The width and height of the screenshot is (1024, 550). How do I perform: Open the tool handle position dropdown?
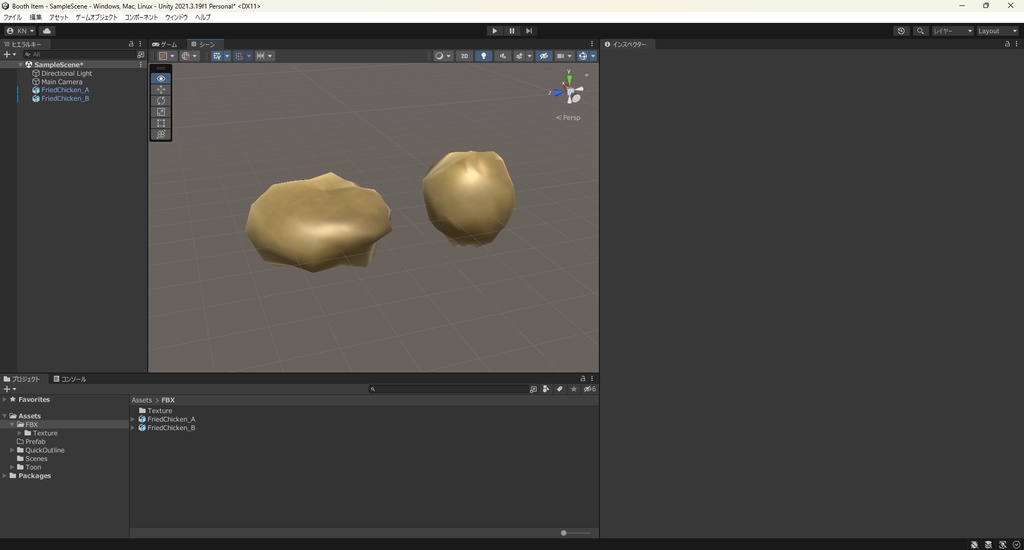click(167, 56)
